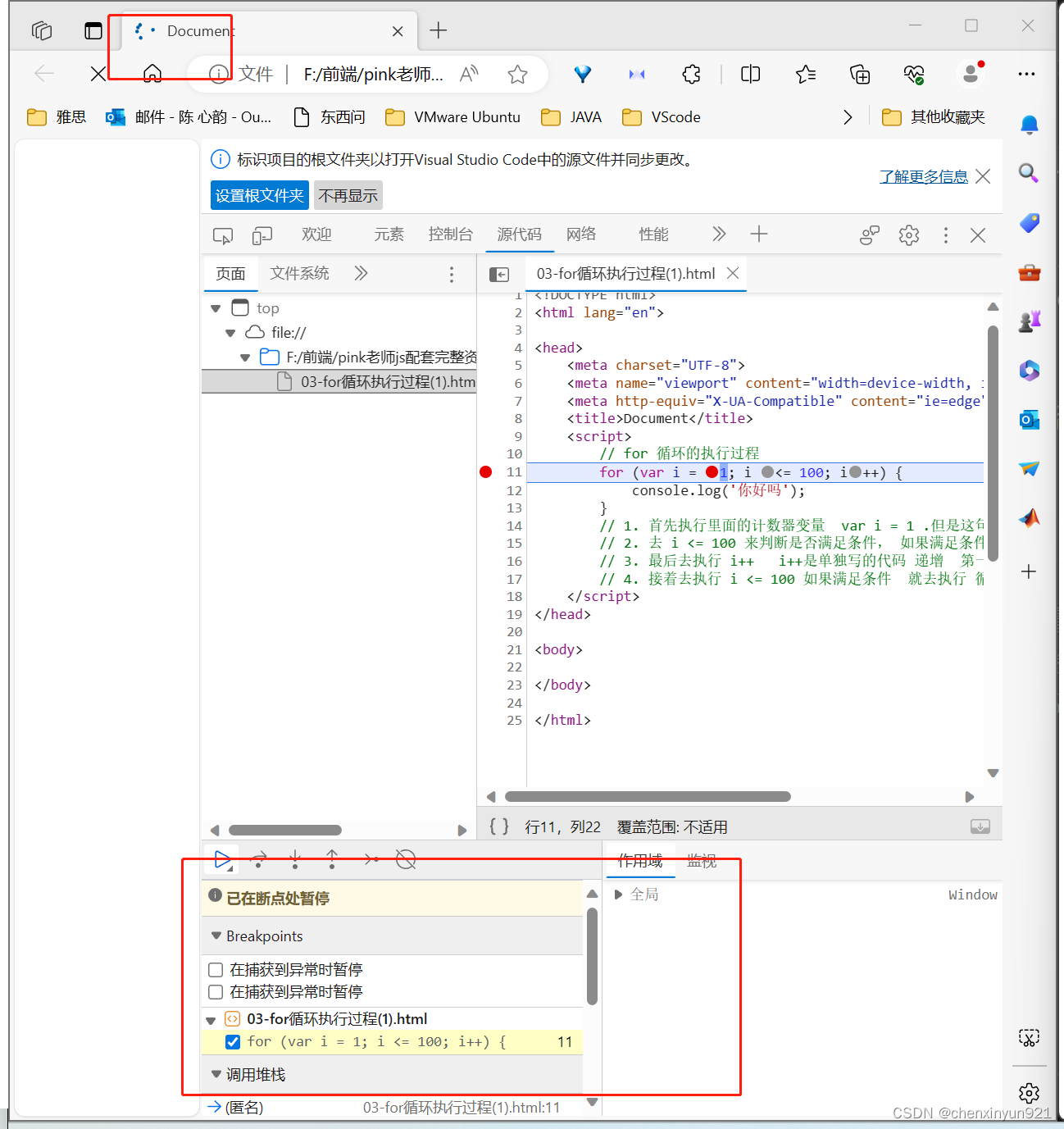The height and width of the screenshot is (1129, 1064).
Task: Add a new DevTools tool tab
Action: pos(759,234)
